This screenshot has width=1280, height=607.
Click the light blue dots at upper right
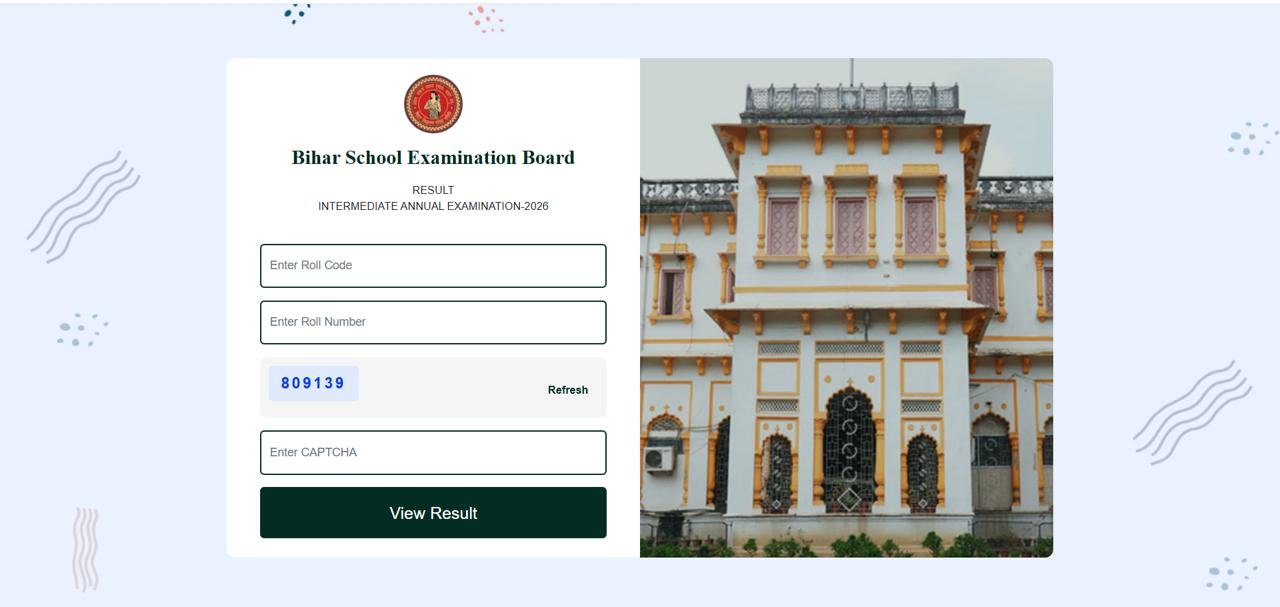coord(1252,139)
